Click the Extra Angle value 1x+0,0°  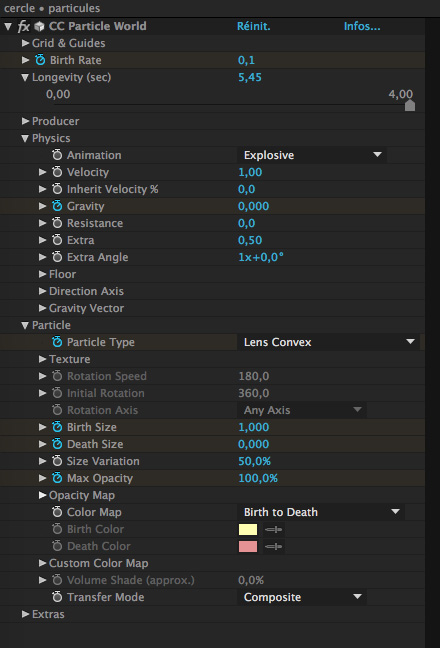click(x=261, y=257)
